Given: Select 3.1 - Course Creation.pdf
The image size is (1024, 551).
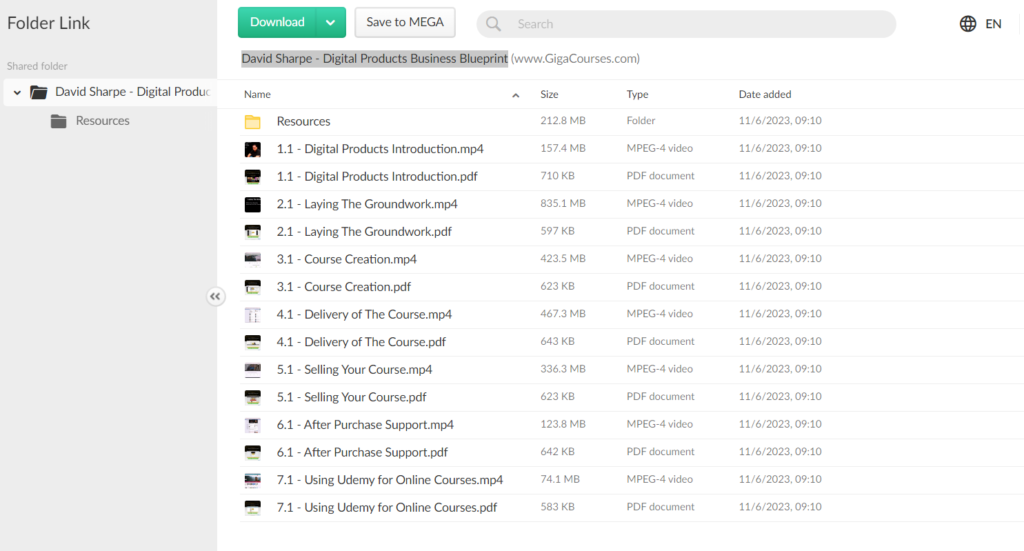Looking at the screenshot, I should click(x=344, y=287).
